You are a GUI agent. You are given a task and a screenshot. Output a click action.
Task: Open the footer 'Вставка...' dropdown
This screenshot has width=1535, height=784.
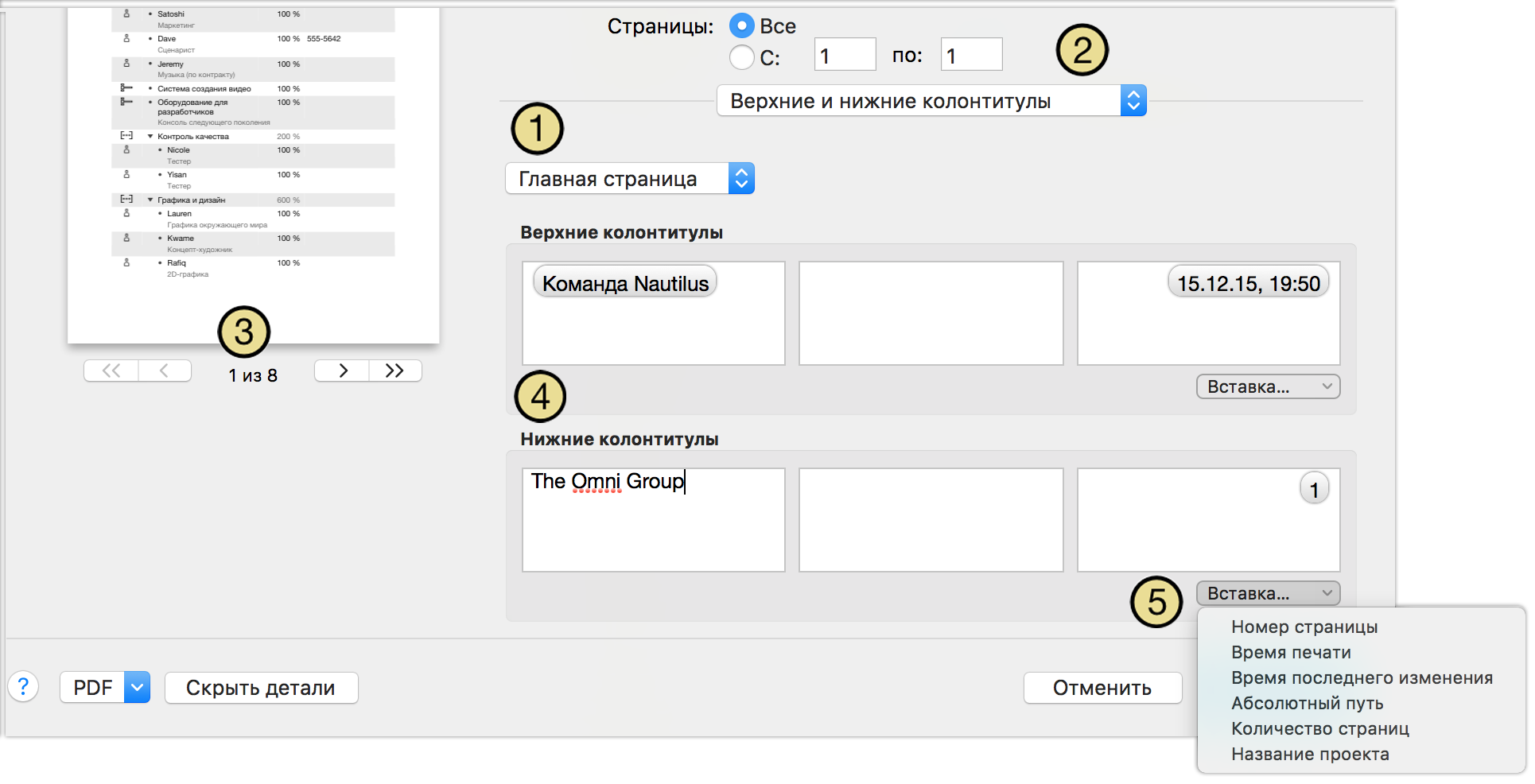[1268, 593]
